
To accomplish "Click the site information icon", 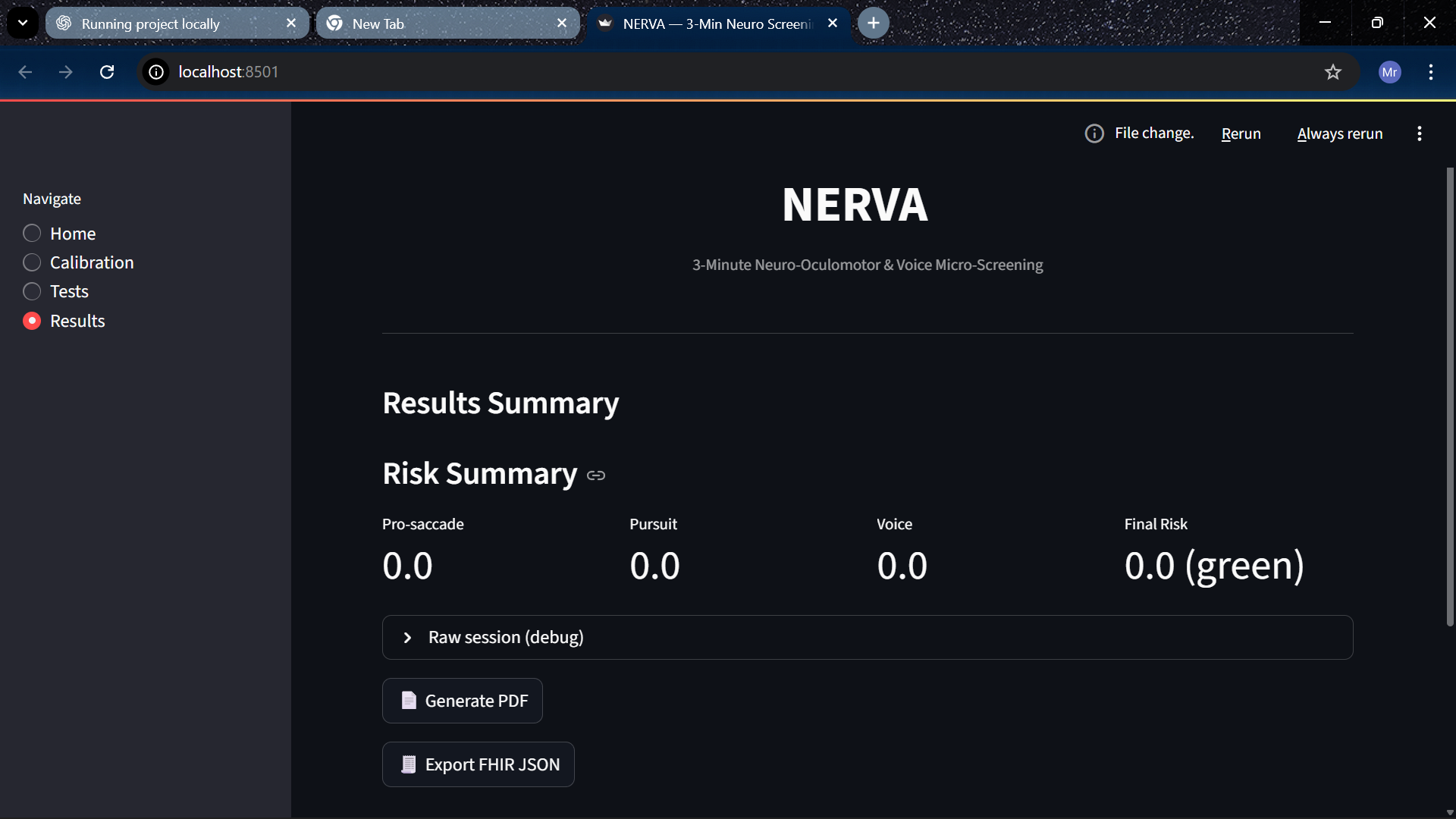I will [156, 72].
